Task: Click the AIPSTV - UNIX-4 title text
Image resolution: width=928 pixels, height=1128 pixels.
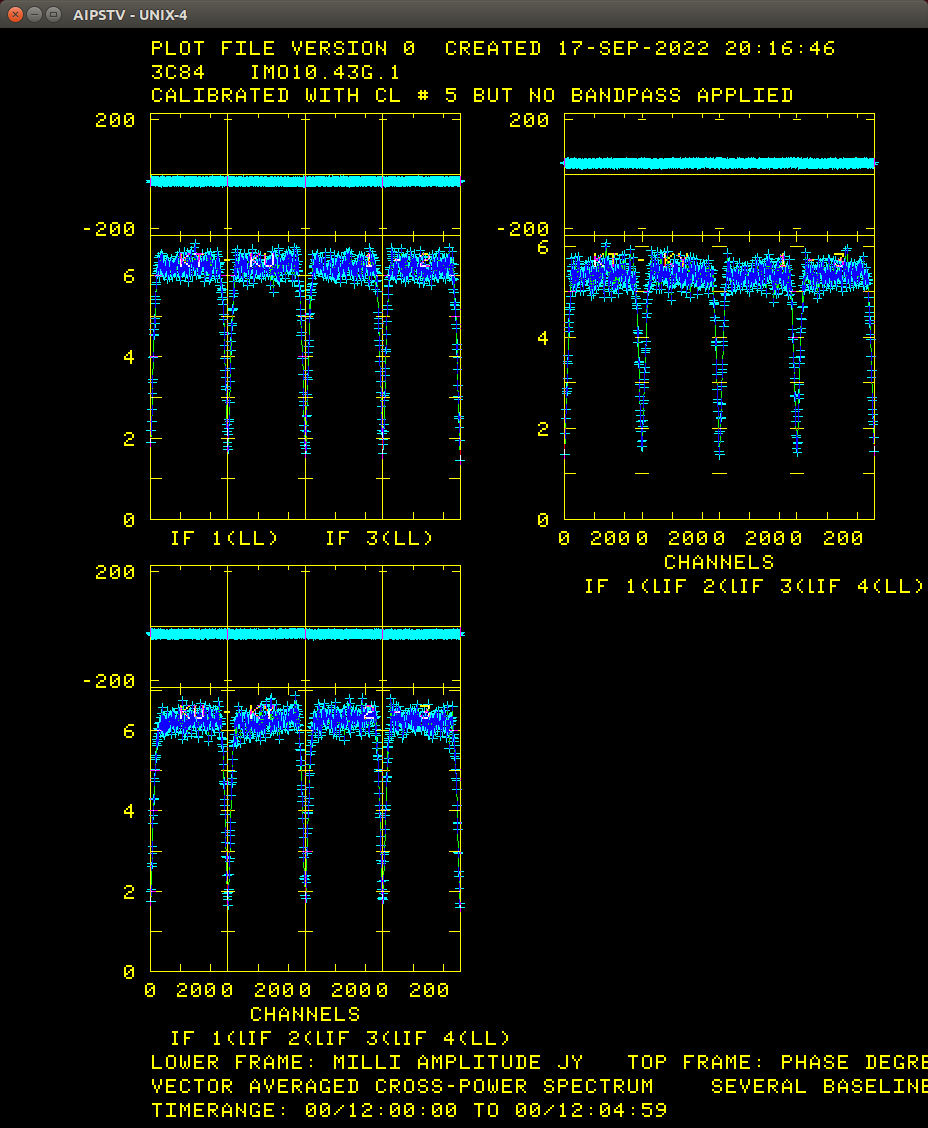Action: (130, 14)
